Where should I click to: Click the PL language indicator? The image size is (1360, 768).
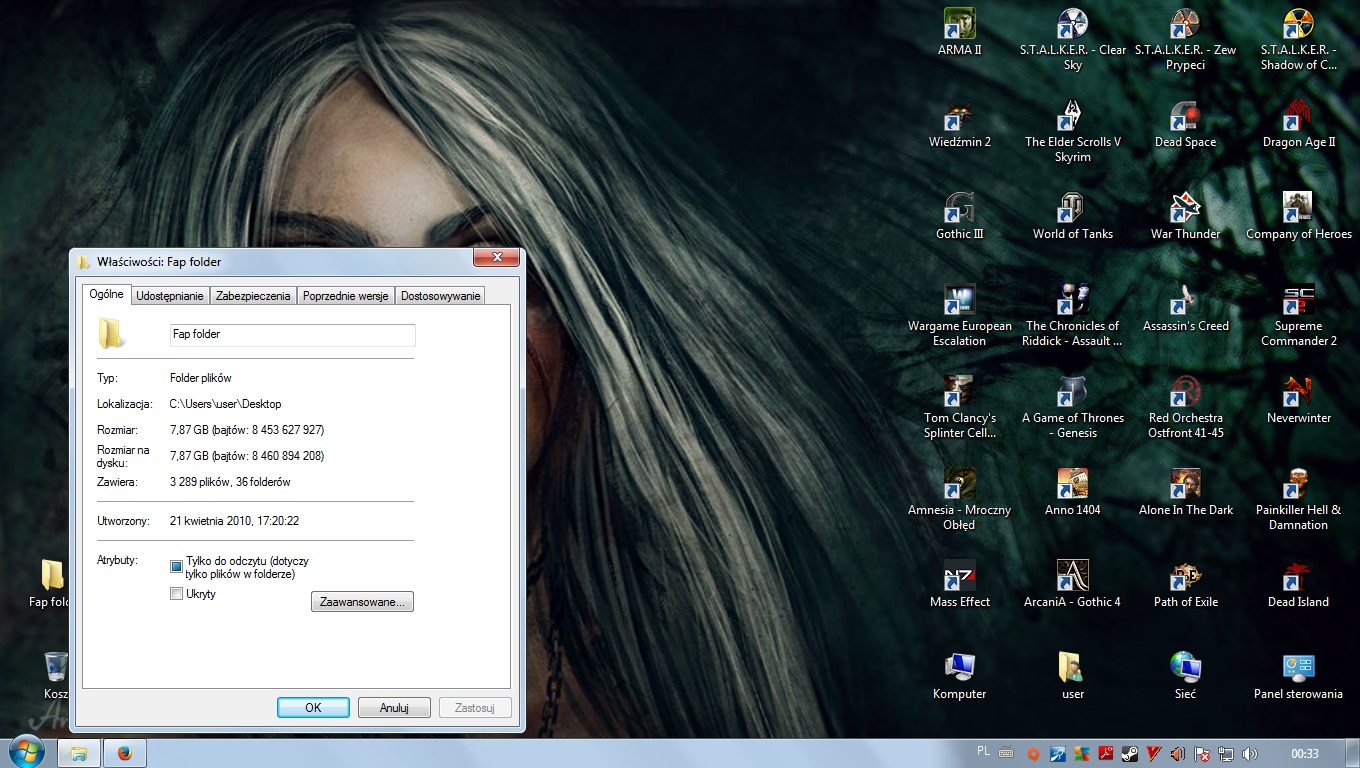(983, 751)
